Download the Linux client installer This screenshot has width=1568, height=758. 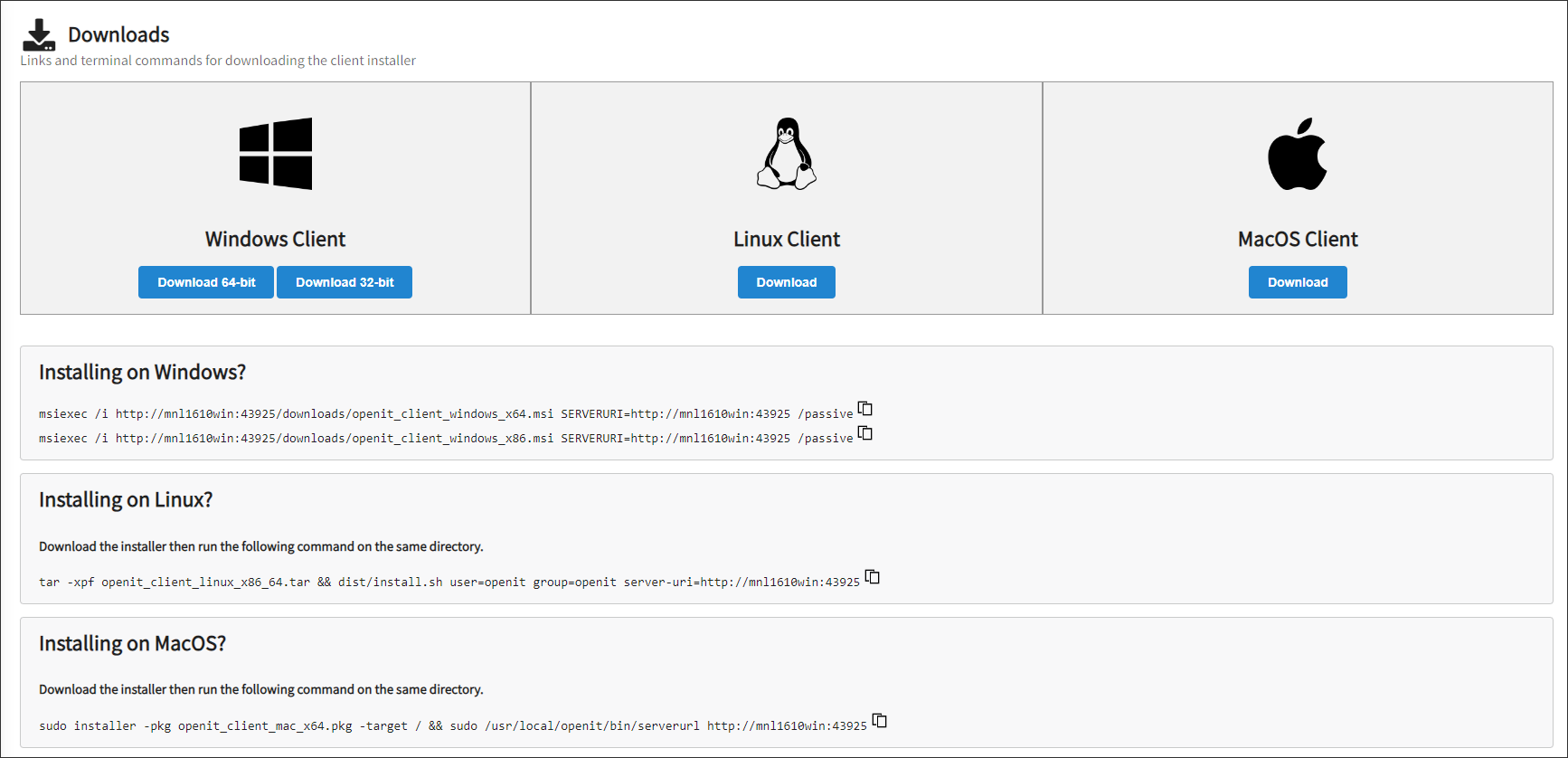pyautogui.click(x=787, y=282)
